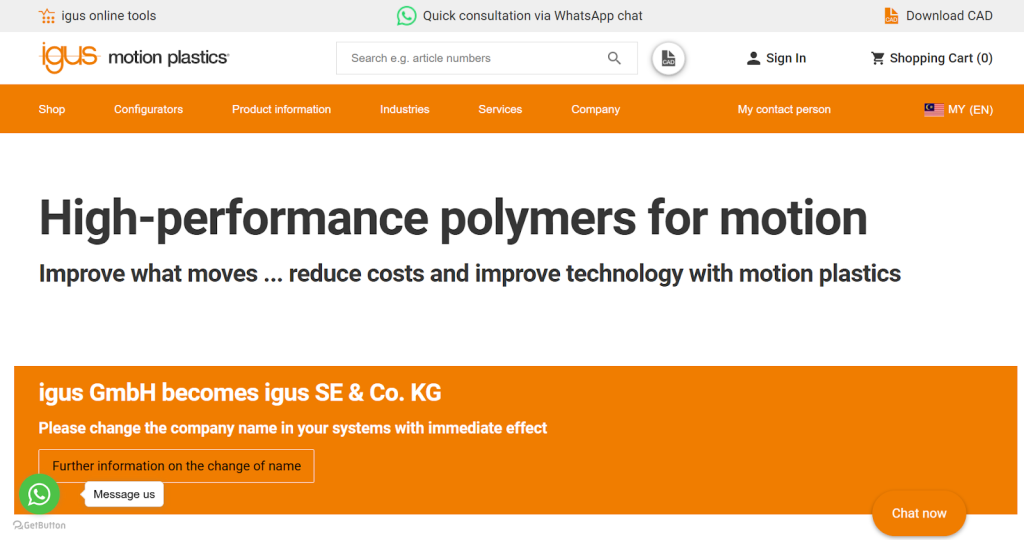Click the Sign In person icon
This screenshot has width=1024, height=540.
[x=753, y=58]
